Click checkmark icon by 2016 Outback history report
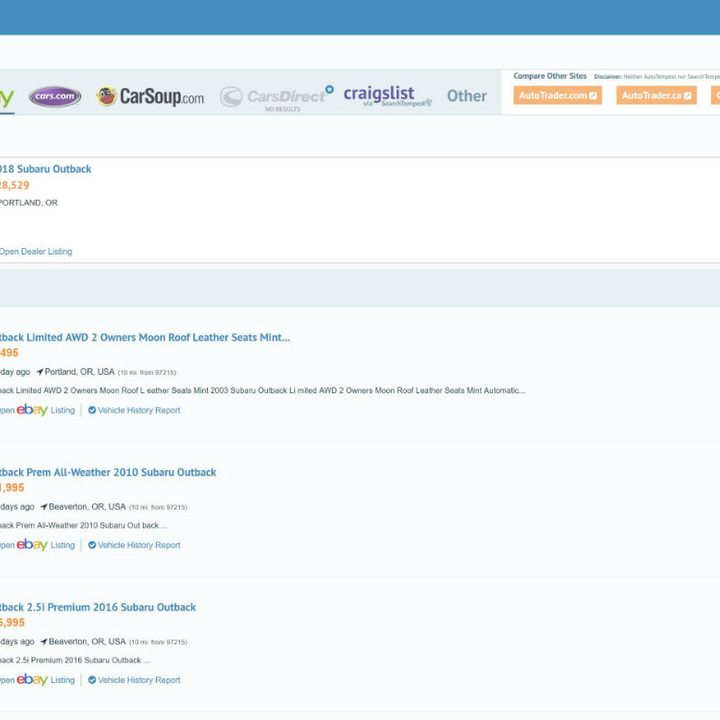Image resolution: width=720 pixels, height=720 pixels. click(92, 680)
